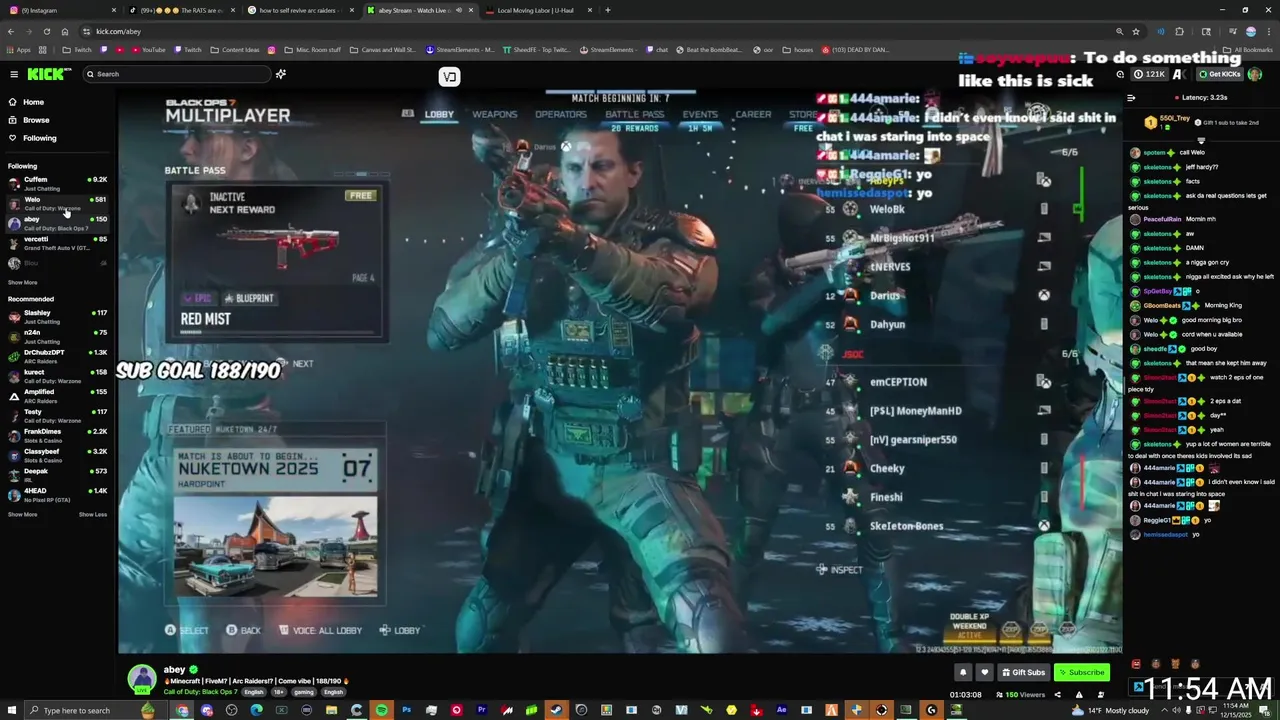This screenshot has height=720, width=1280.
Task: Open the YouTube bookmark
Action: 148,49
